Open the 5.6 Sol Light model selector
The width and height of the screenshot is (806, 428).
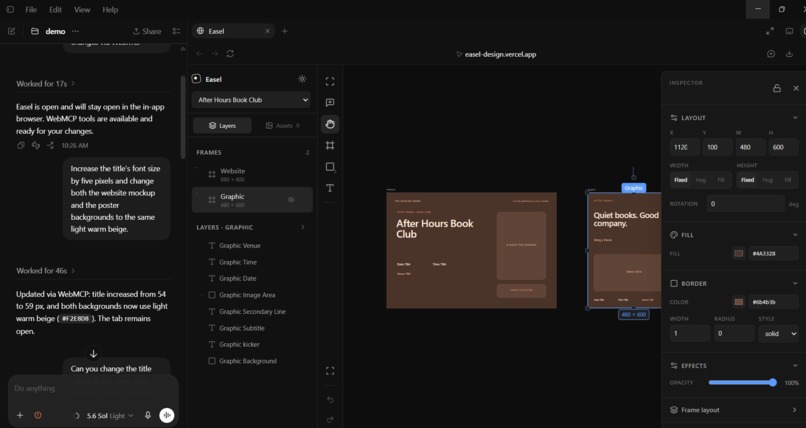109,415
